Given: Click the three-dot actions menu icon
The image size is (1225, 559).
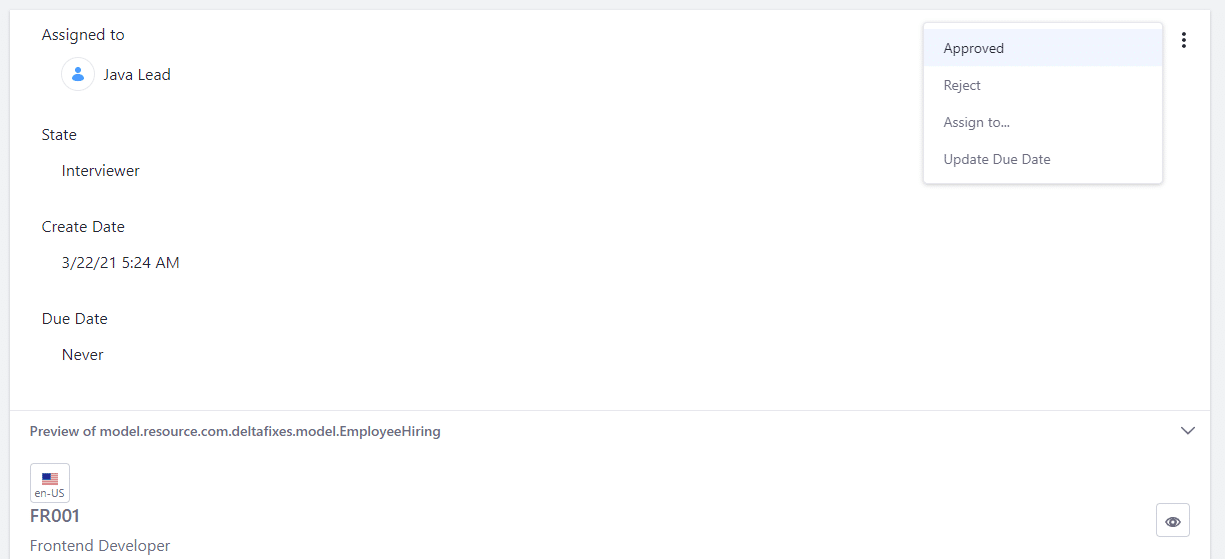Looking at the screenshot, I should [x=1184, y=41].
